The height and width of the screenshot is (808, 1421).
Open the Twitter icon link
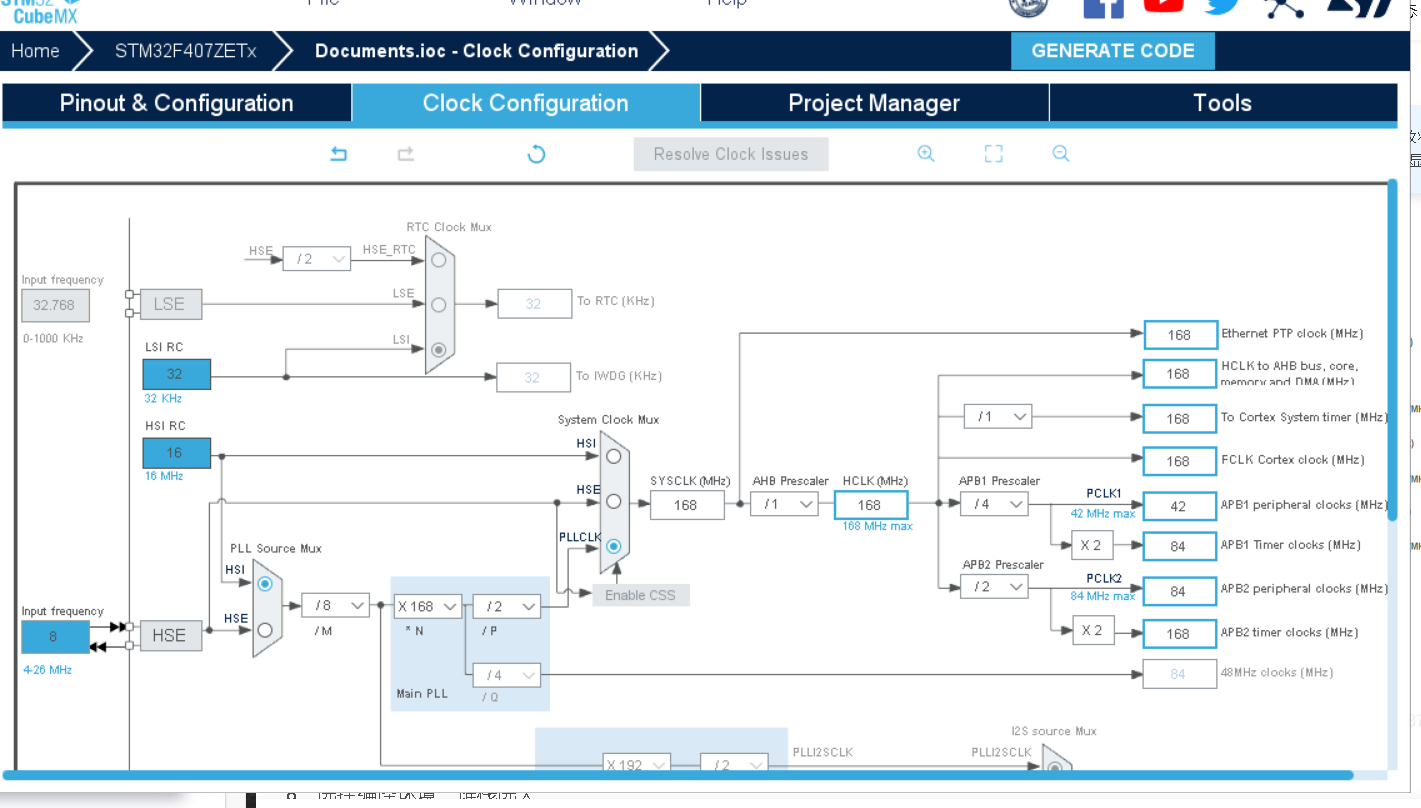1222,7
